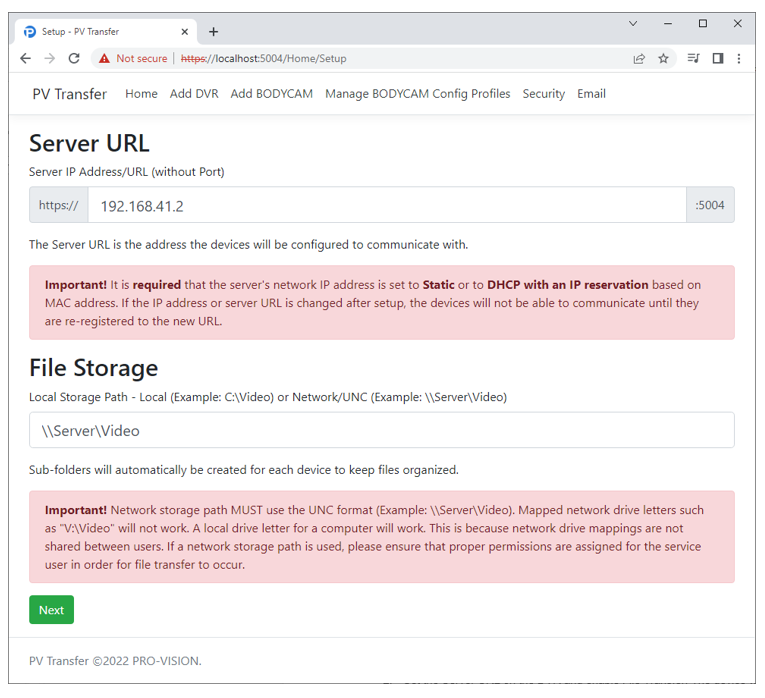The width and height of the screenshot is (765, 698).
Task: Bookmark this page with the star icon
Action: [x=663, y=59]
